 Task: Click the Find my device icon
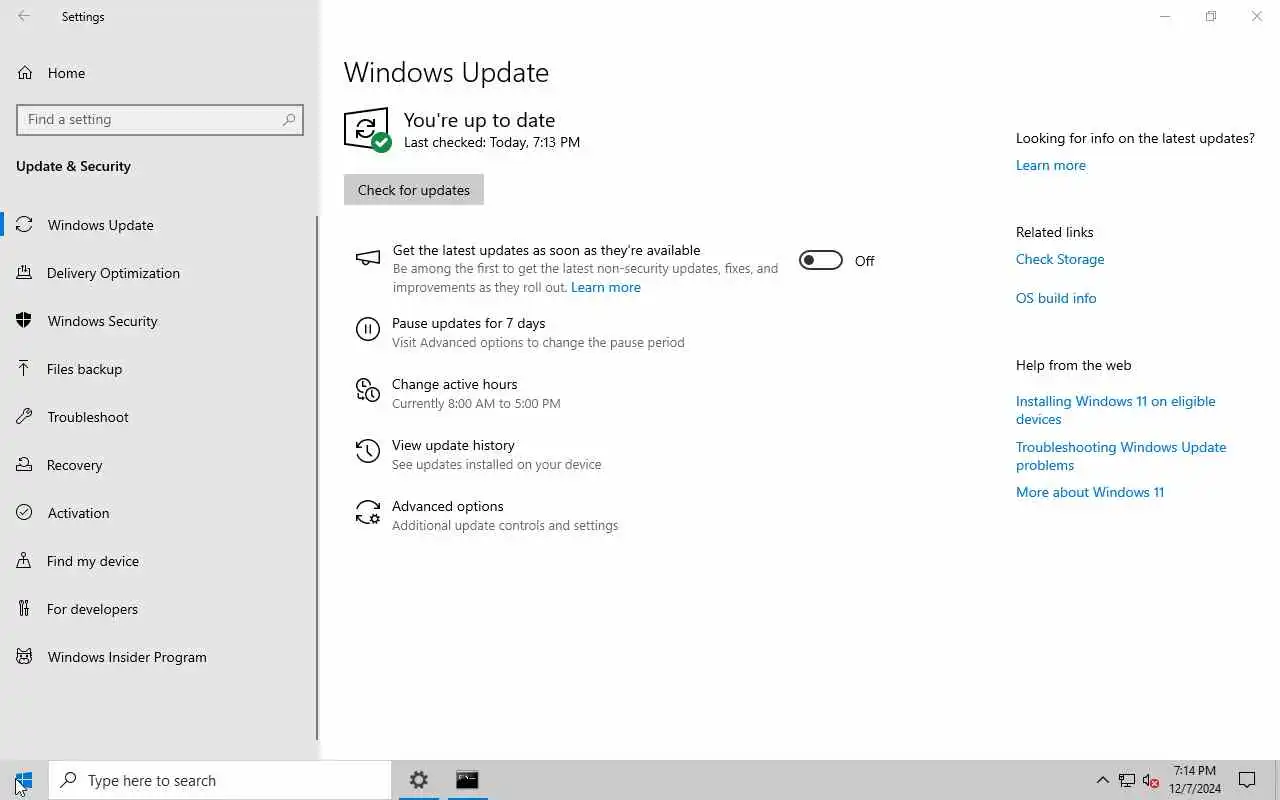click(25, 561)
